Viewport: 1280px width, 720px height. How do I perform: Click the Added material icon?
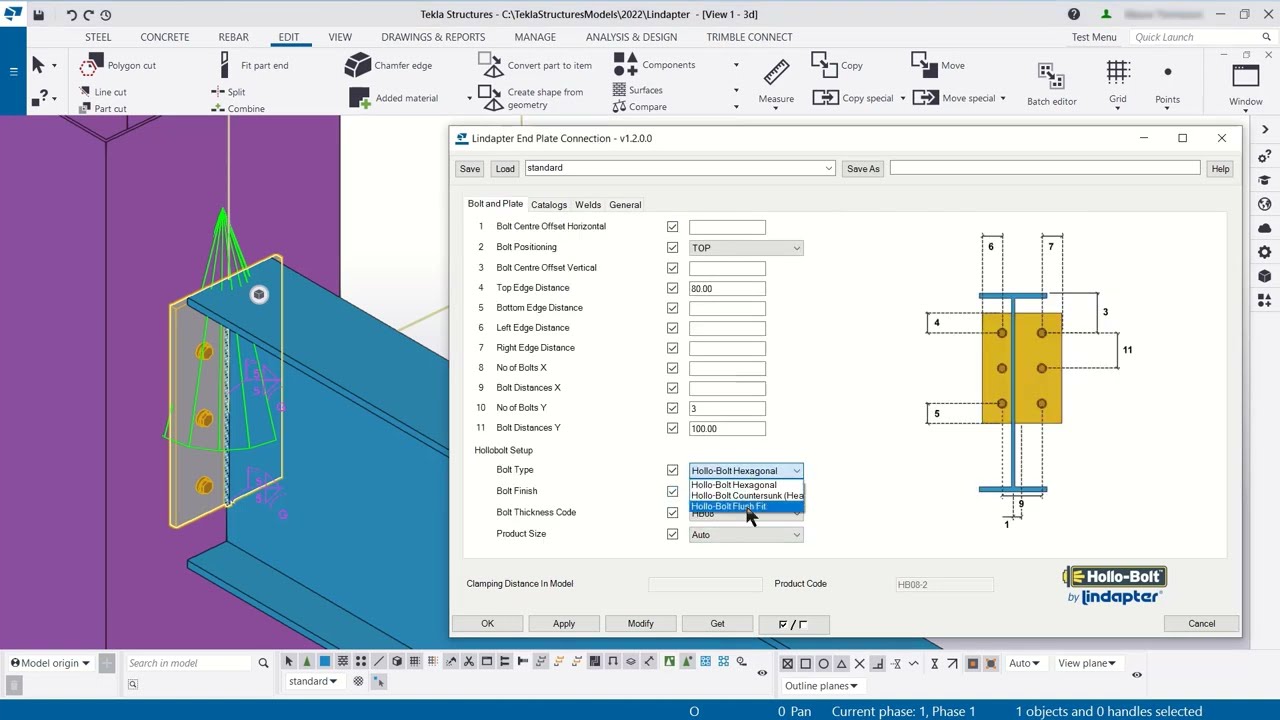359,98
